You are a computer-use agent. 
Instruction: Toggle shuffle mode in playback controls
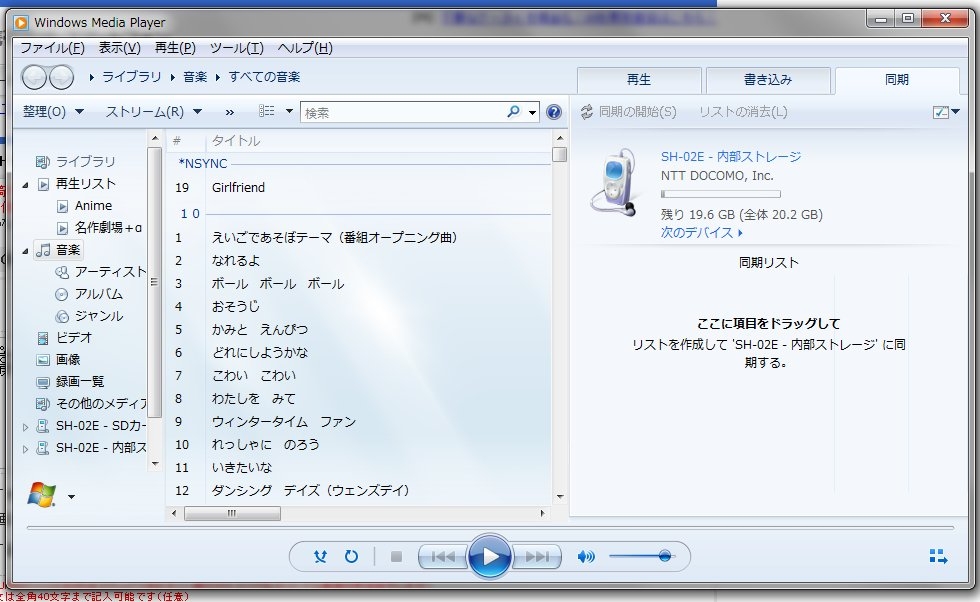320,557
